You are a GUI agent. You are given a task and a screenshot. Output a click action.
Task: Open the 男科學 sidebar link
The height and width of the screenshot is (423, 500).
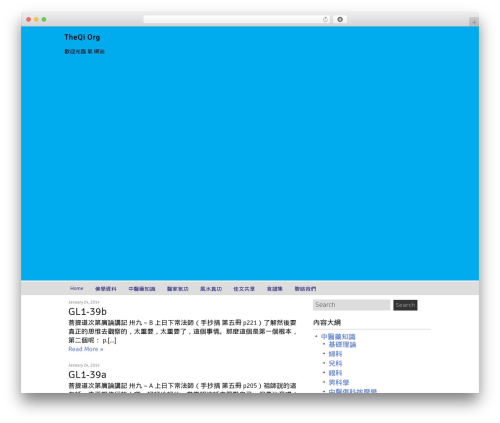click(339, 382)
